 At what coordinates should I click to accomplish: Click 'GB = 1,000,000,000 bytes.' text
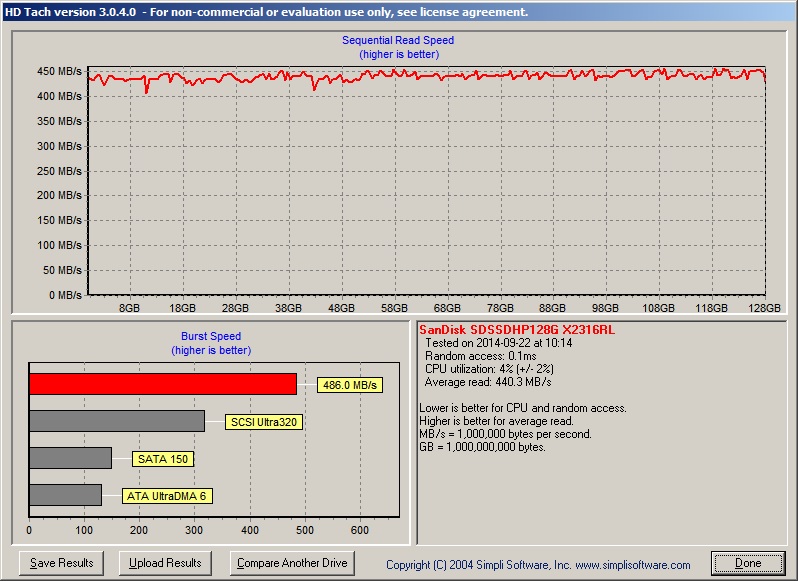(482, 447)
